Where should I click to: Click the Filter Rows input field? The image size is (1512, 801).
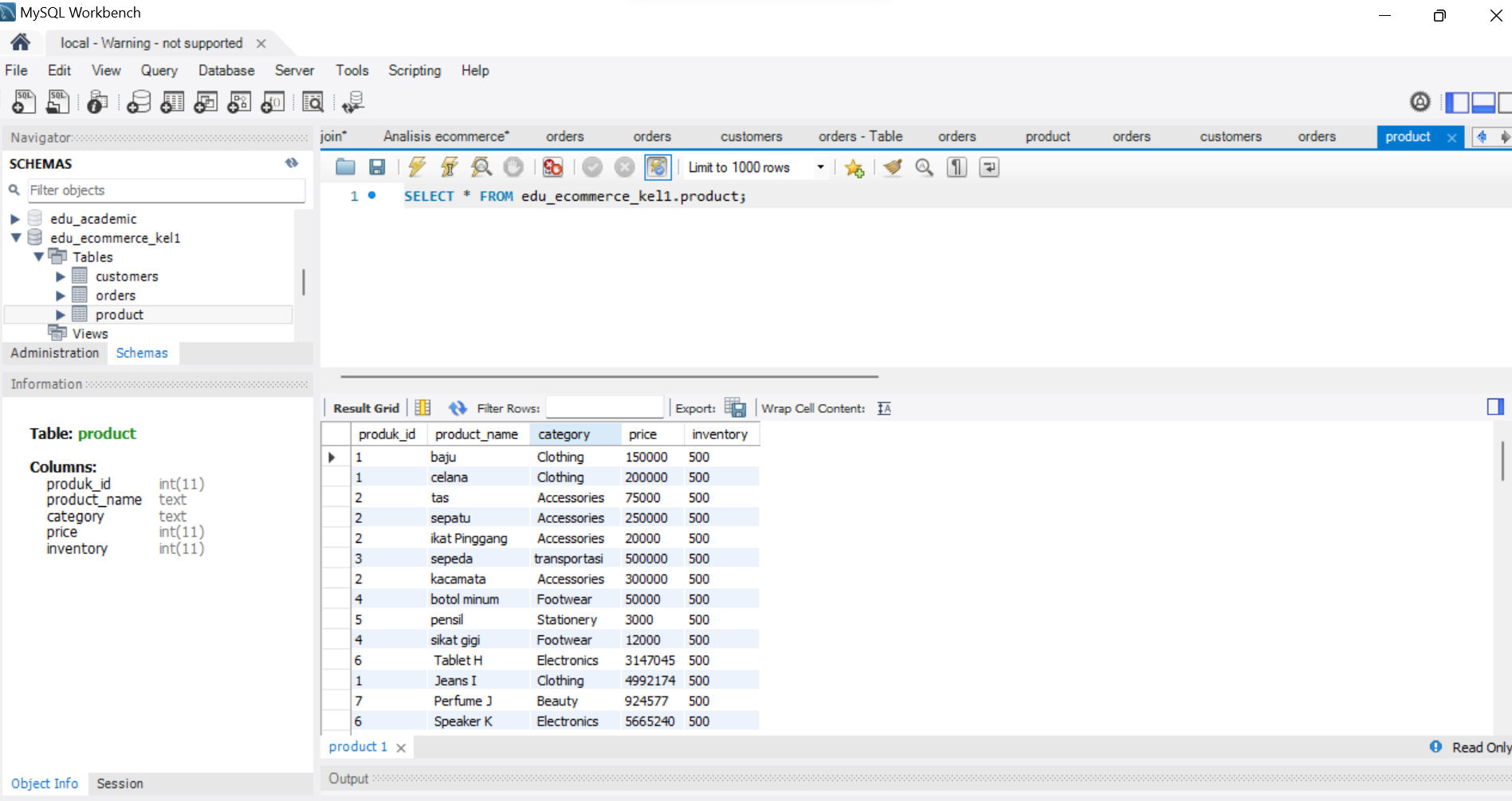click(604, 406)
